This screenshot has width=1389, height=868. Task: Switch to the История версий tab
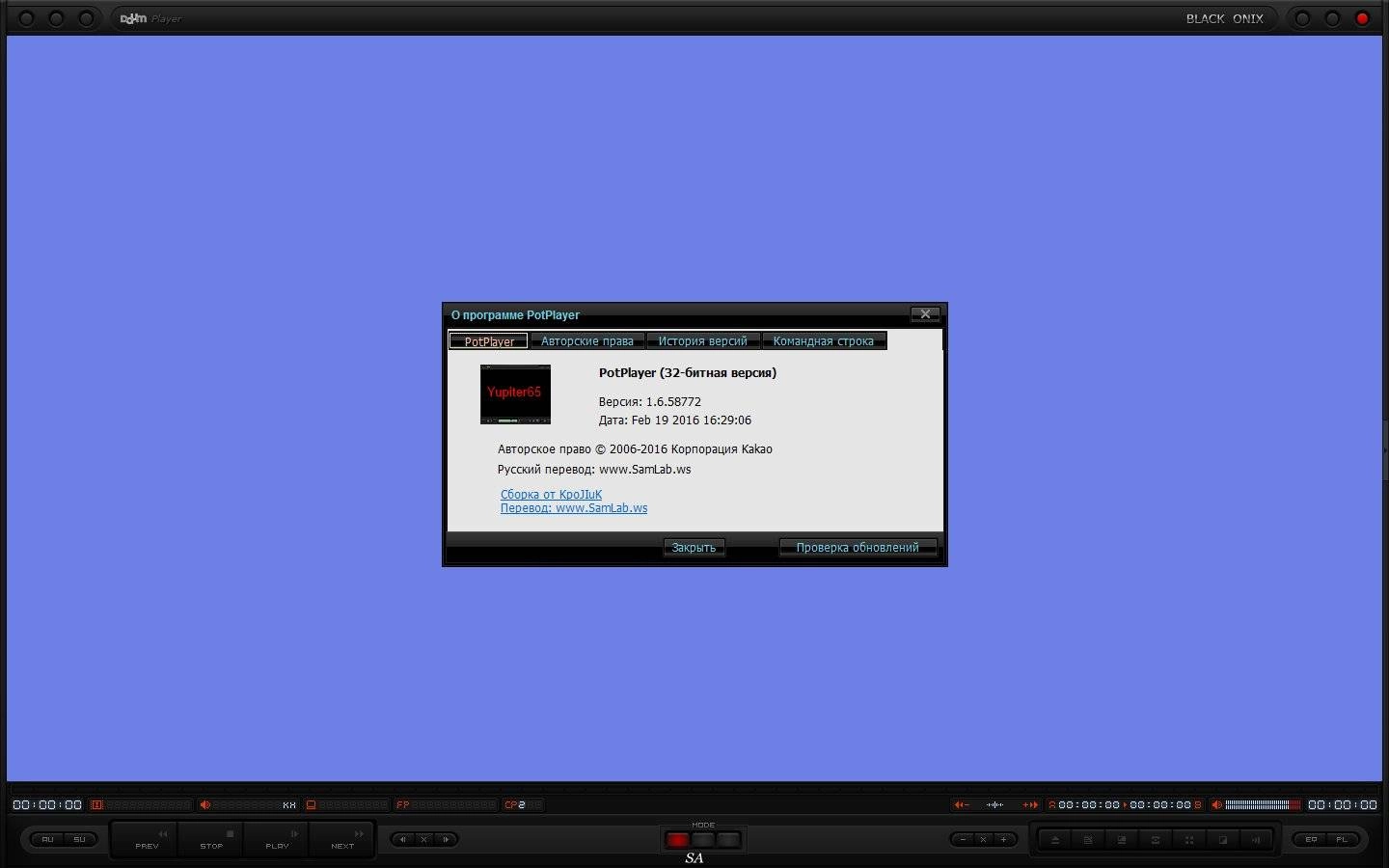click(703, 341)
